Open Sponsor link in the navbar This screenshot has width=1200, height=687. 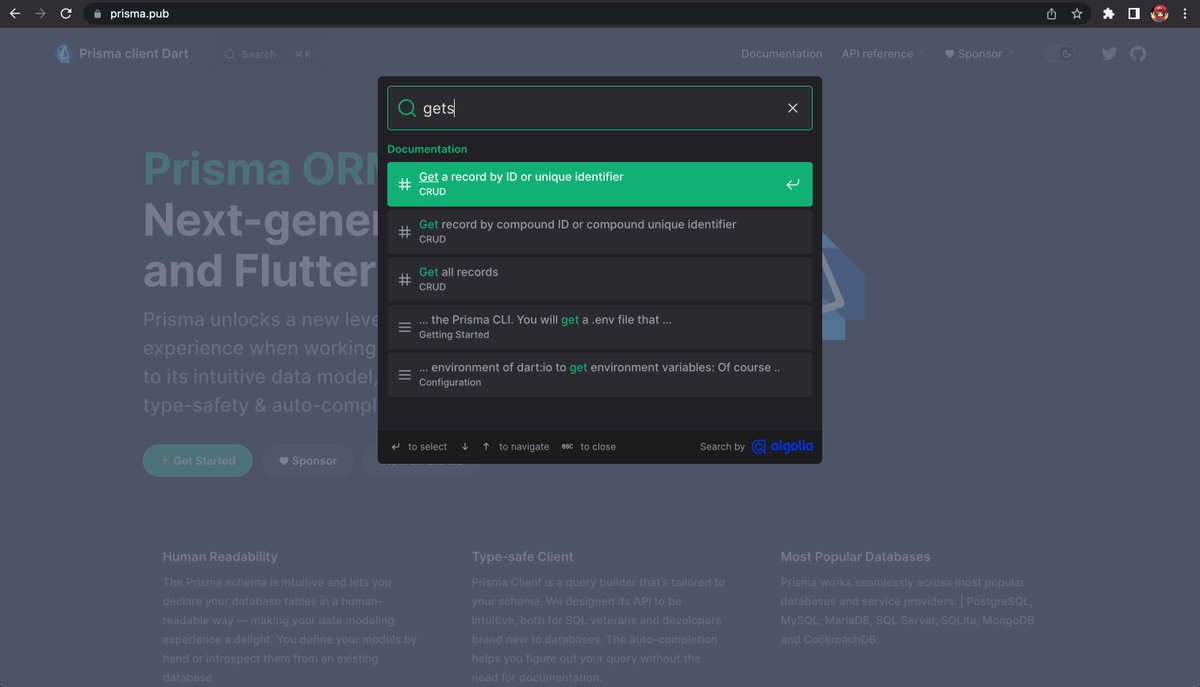coord(979,54)
